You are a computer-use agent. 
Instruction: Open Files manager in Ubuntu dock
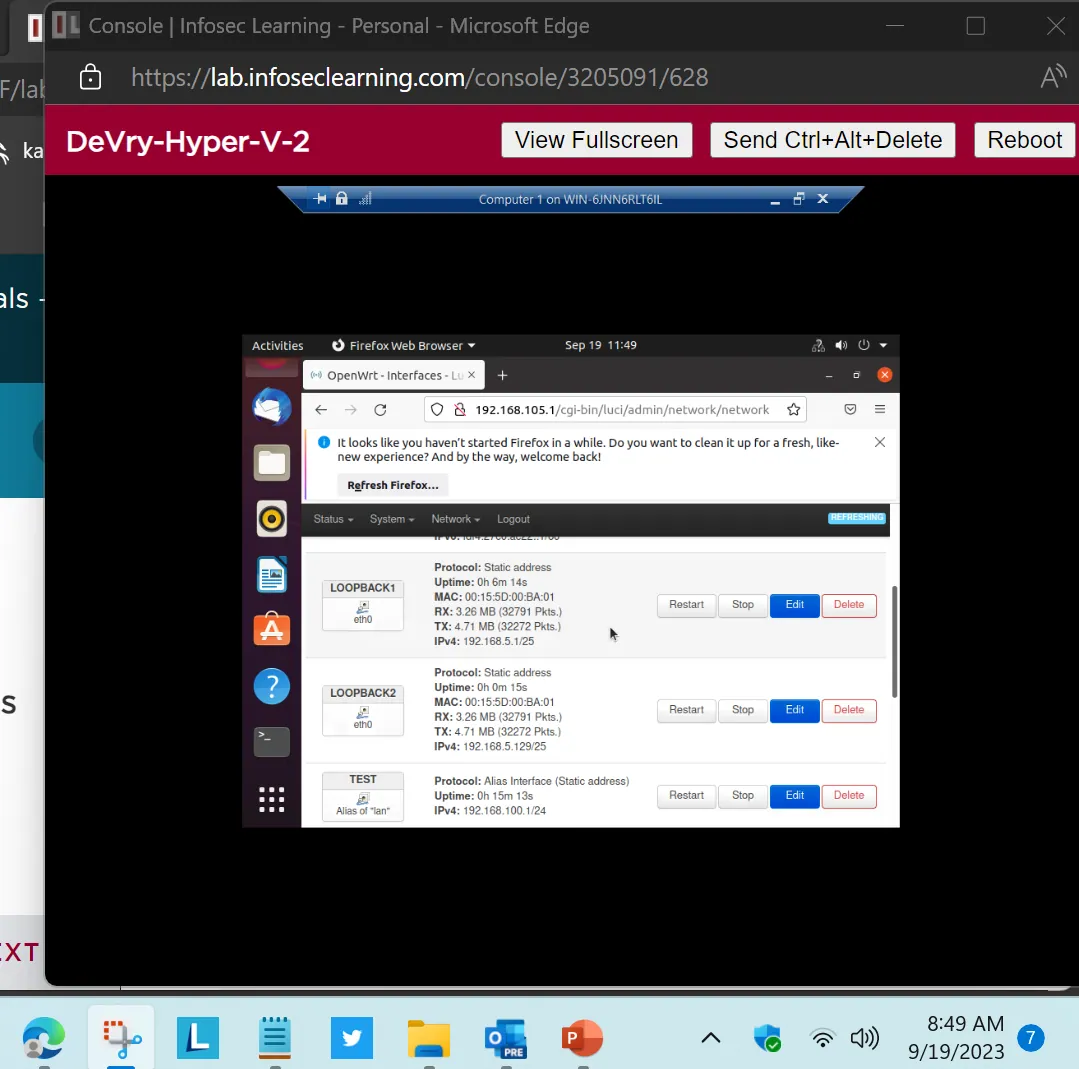pyautogui.click(x=272, y=463)
